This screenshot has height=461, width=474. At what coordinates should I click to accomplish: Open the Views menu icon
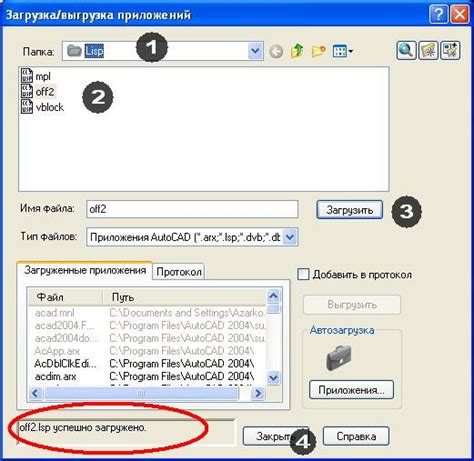coord(343,51)
